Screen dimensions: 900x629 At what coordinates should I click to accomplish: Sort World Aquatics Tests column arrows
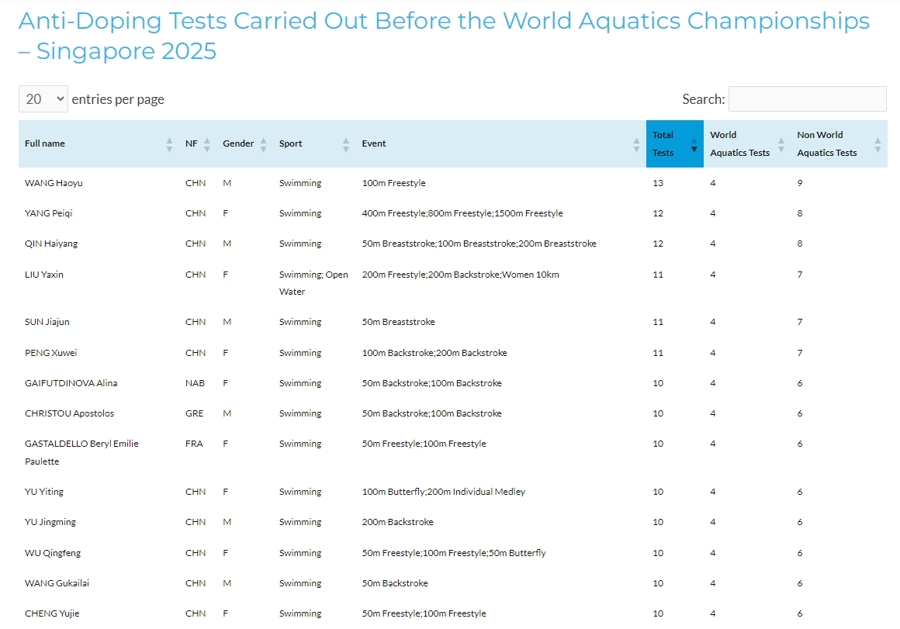781,145
